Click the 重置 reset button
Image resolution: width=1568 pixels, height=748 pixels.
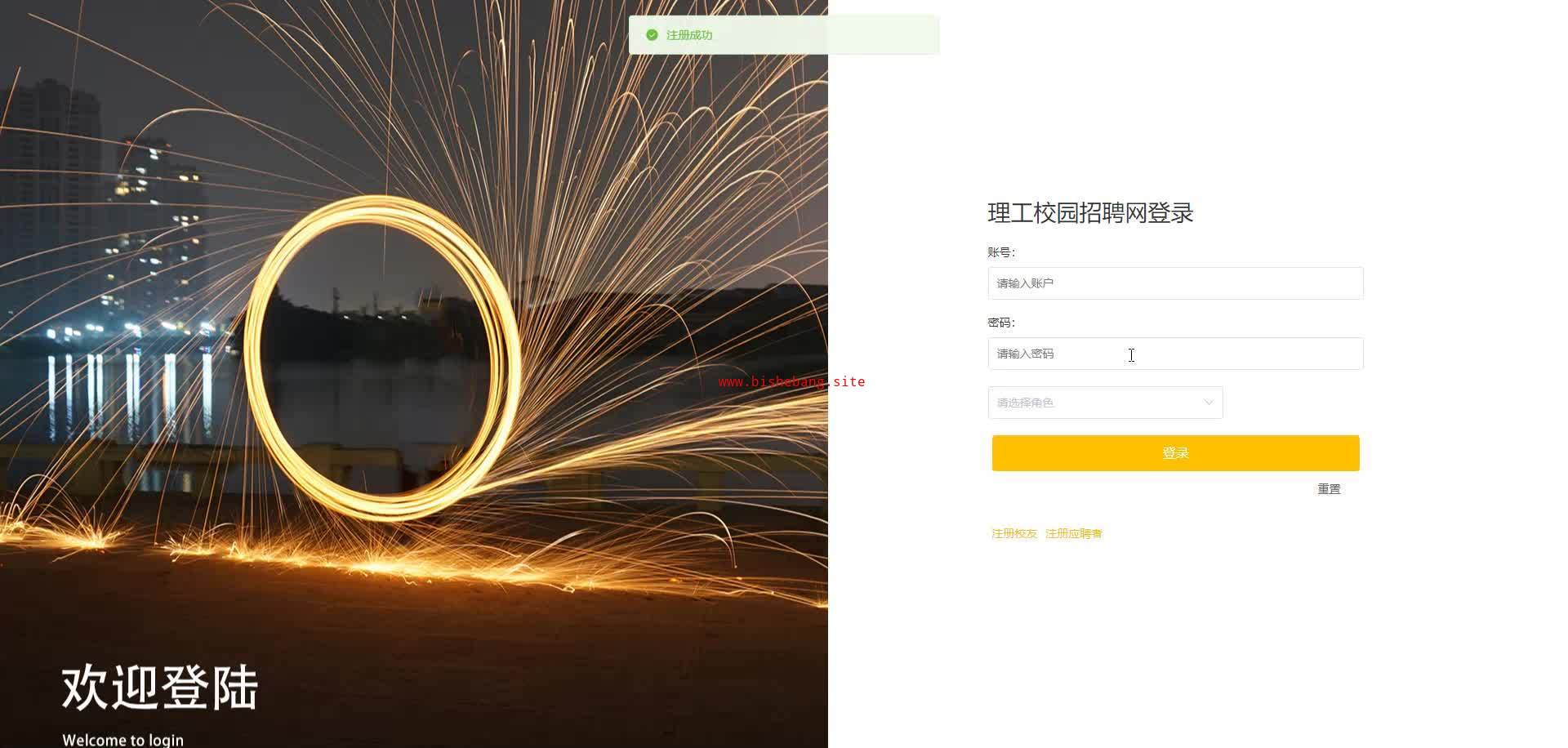[1329, 489]
